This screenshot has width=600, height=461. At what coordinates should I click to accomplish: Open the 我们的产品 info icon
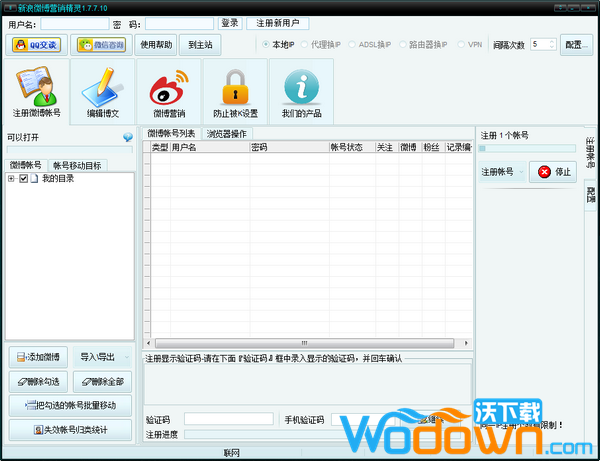[x=301, y=92]
